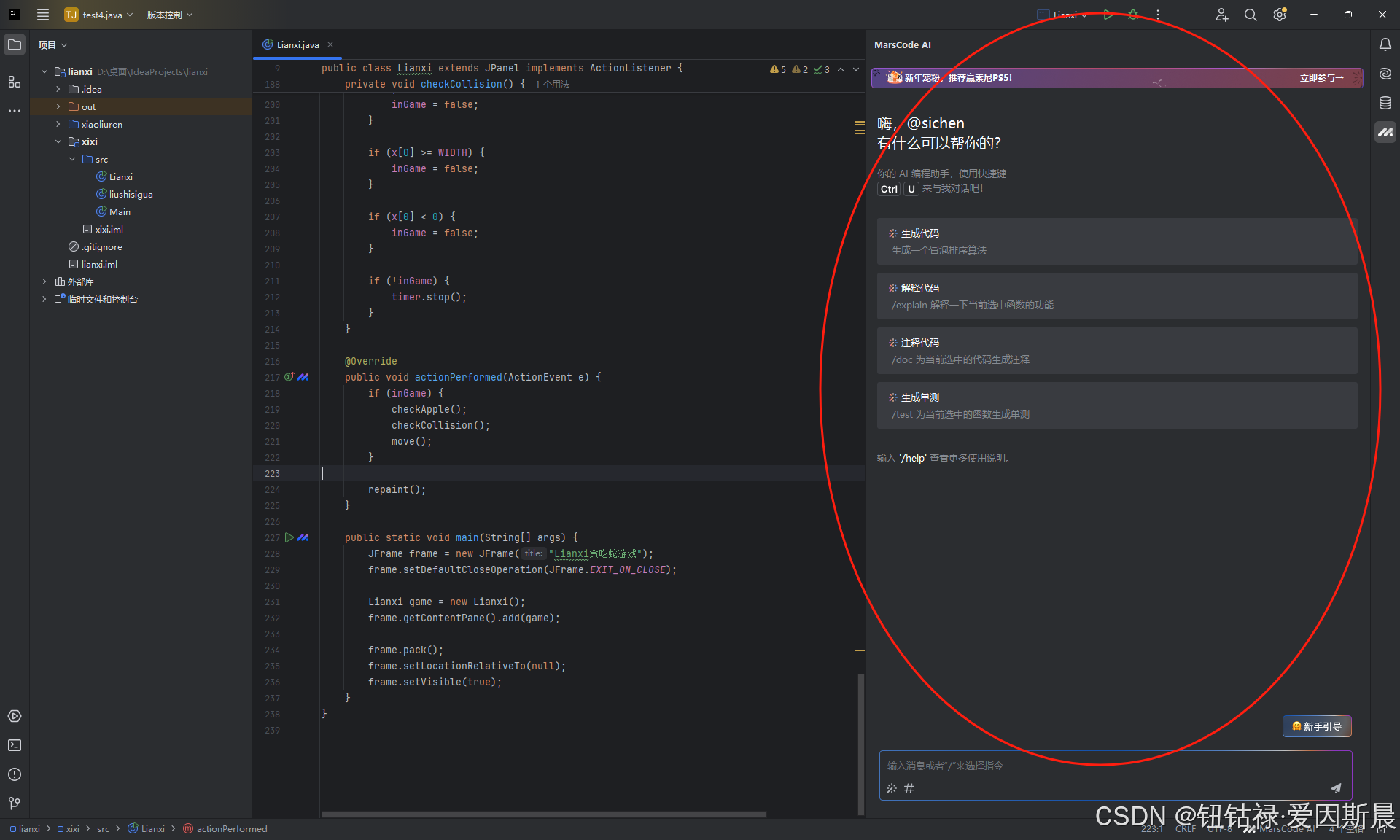1400x840 pixels.
Task: Expand the xiaoliuren folder
Action: click(58, 124)
